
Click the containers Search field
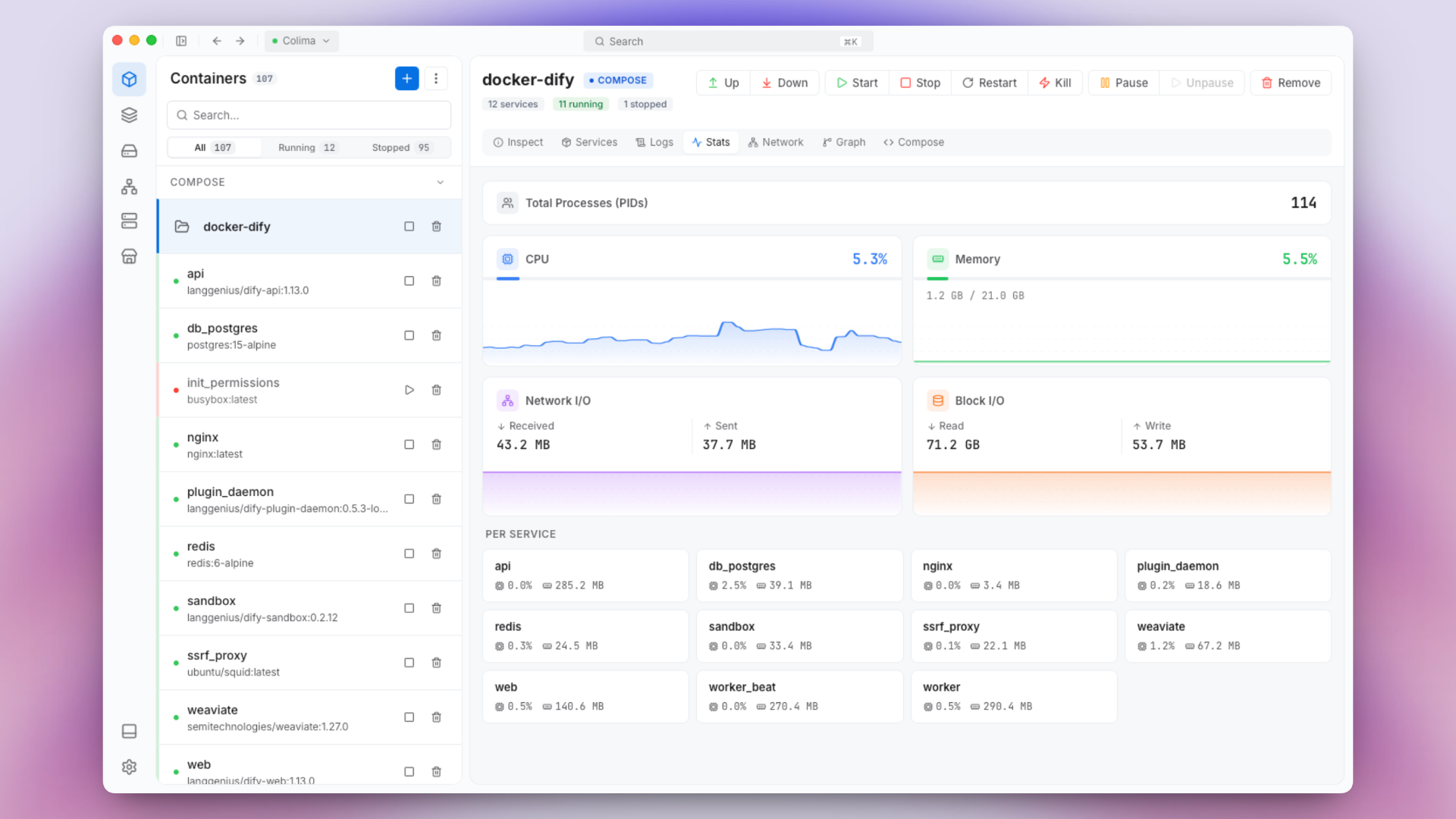309,115
